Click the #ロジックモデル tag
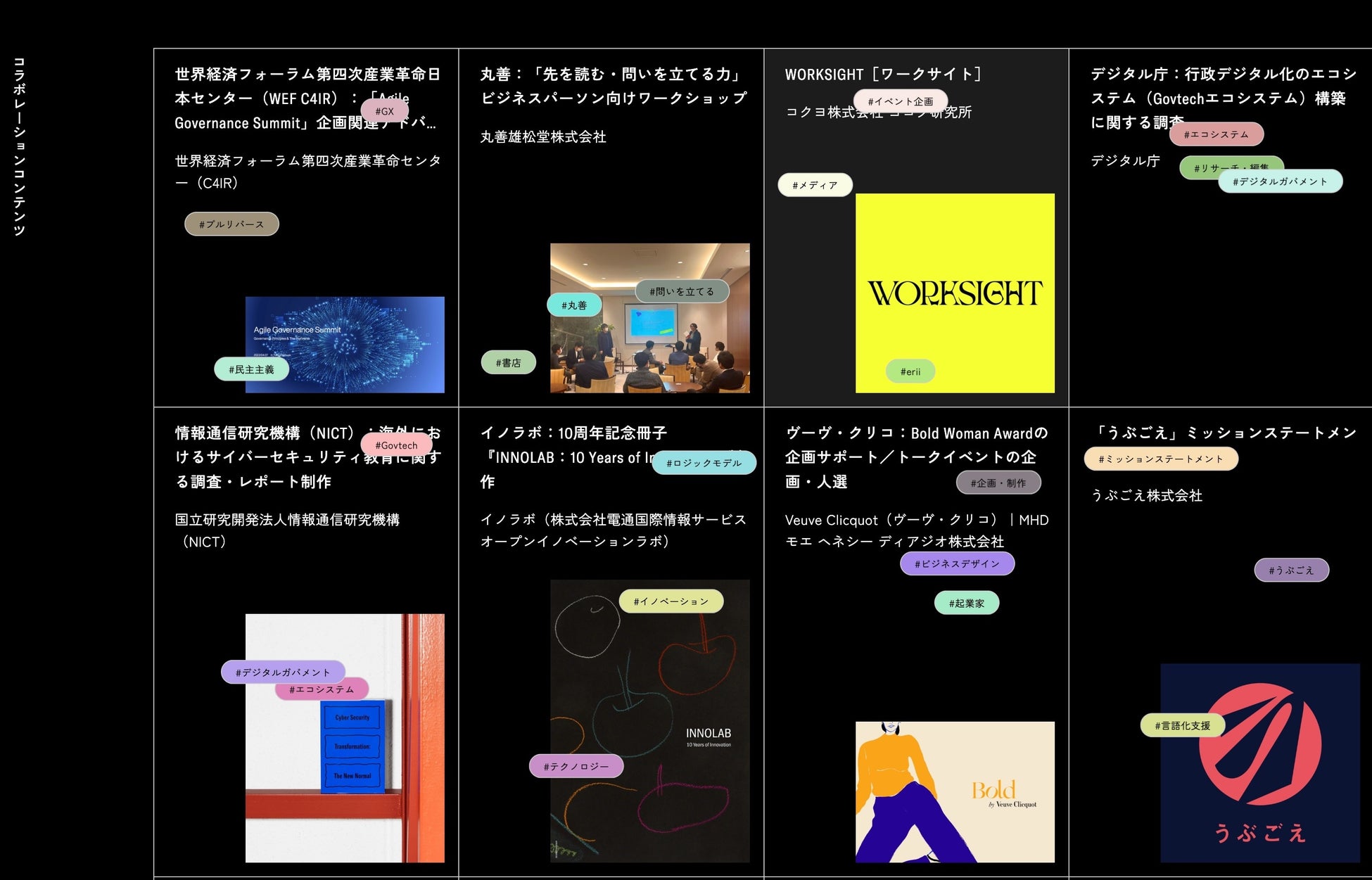This screenshot has height=880, width=1372. click(x=704, y=463)
